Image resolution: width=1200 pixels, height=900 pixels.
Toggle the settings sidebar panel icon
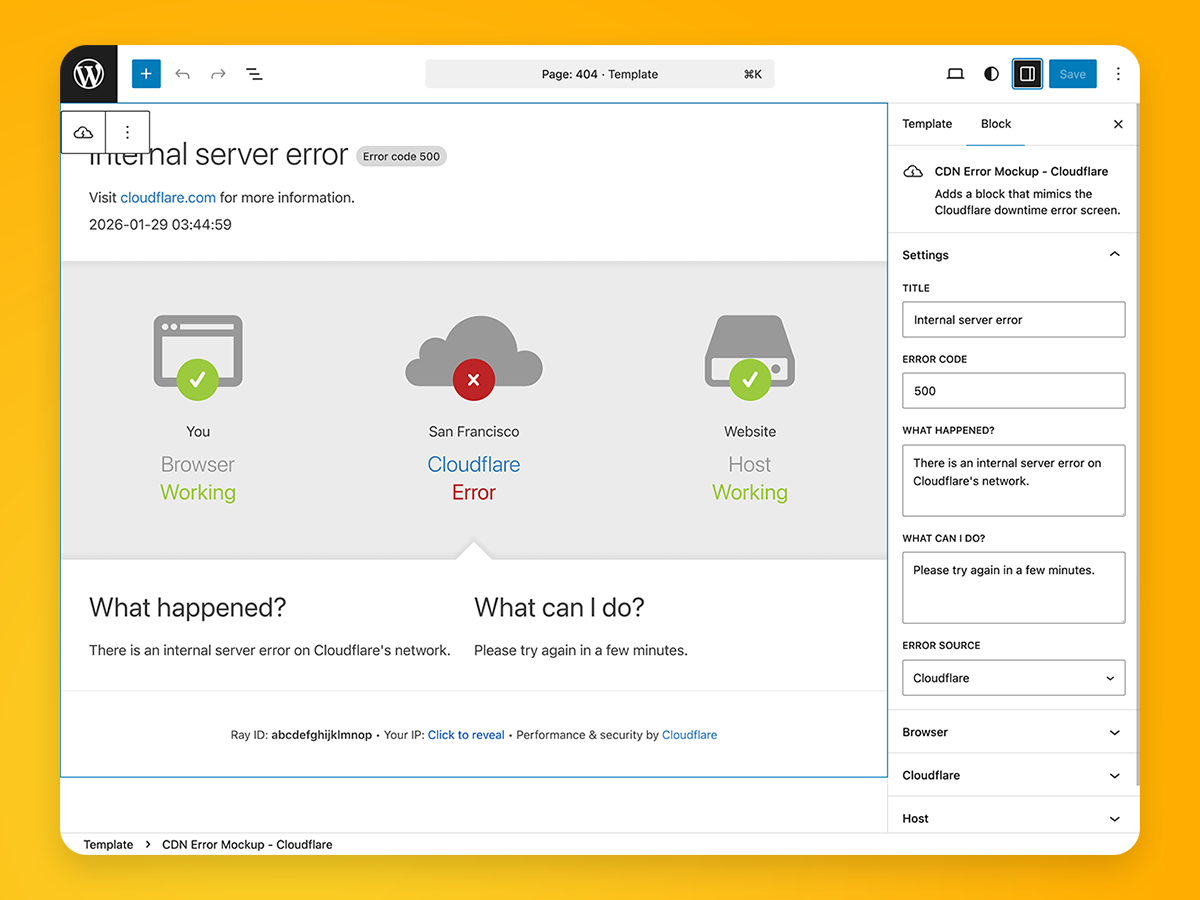click(1027, 74)
